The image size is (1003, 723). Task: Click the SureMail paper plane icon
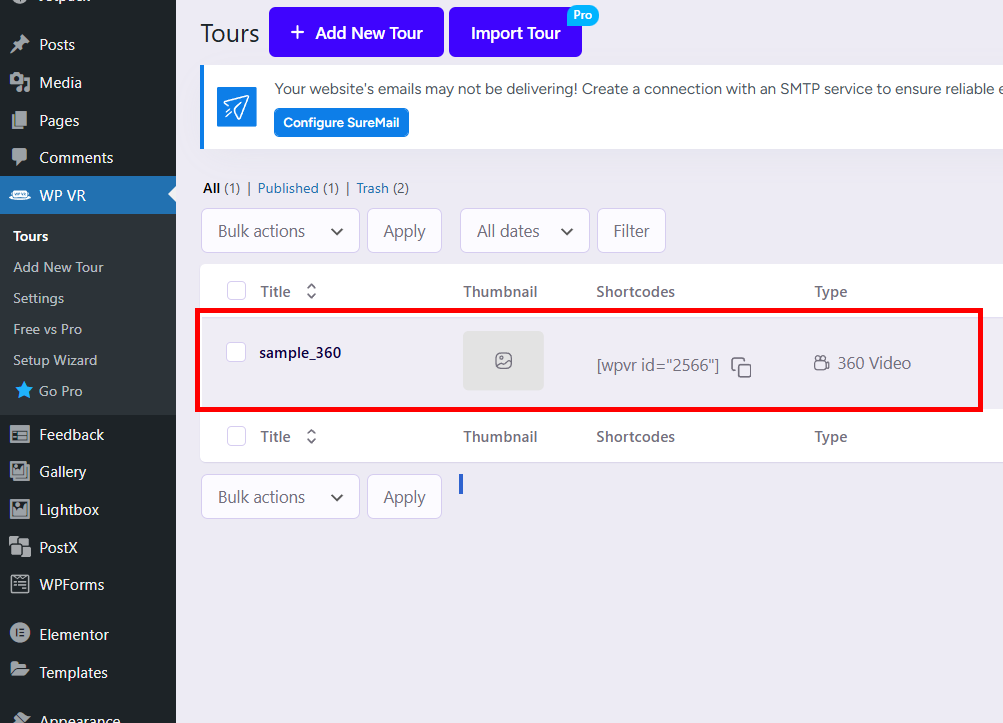point(237,107)
